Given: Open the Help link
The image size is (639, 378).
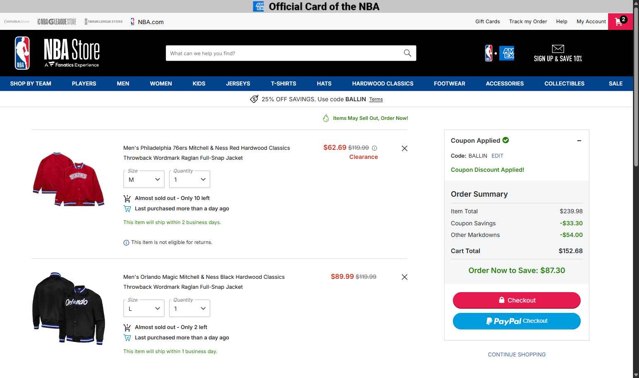Looking at the screenshot, I should 562,21.
